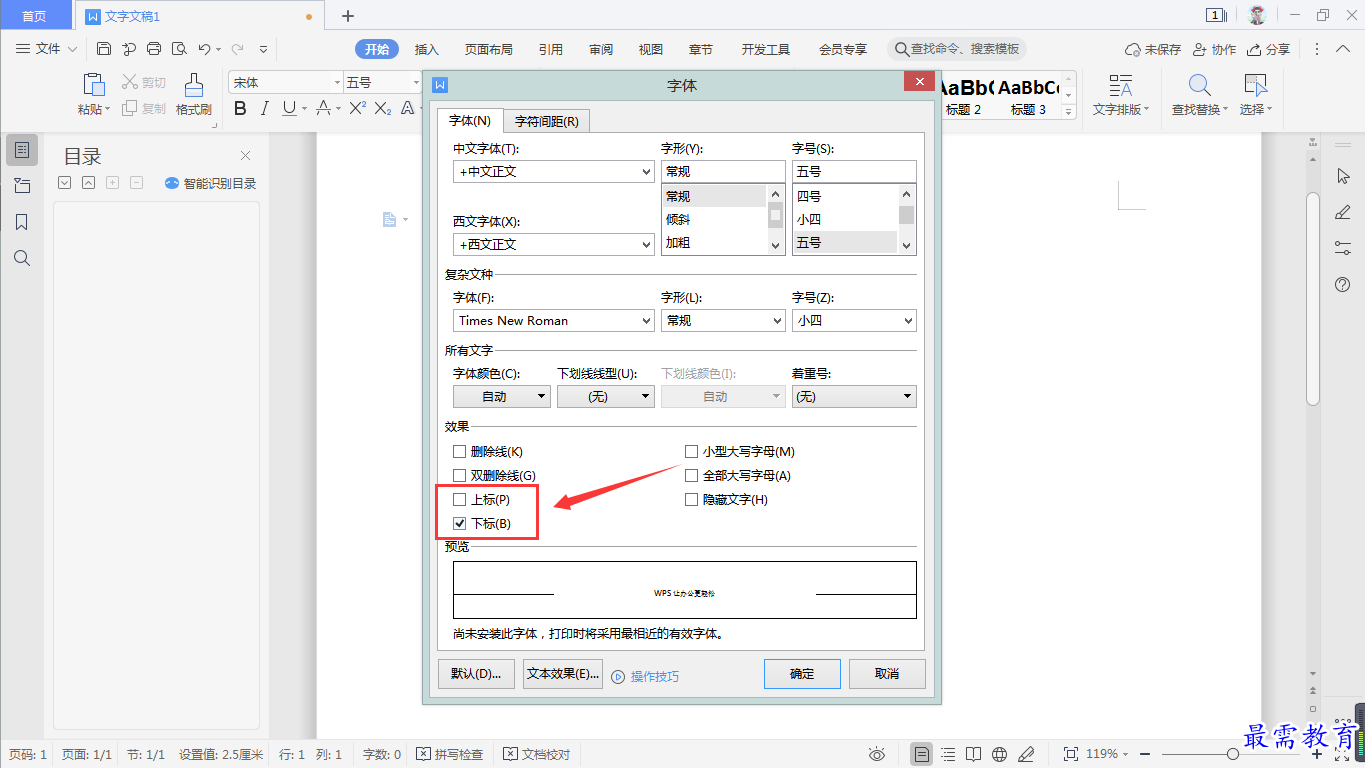Open the search magnifier in left sidebar
Image resolution: width=1365 pixels, height=768 pixels.
22,258
